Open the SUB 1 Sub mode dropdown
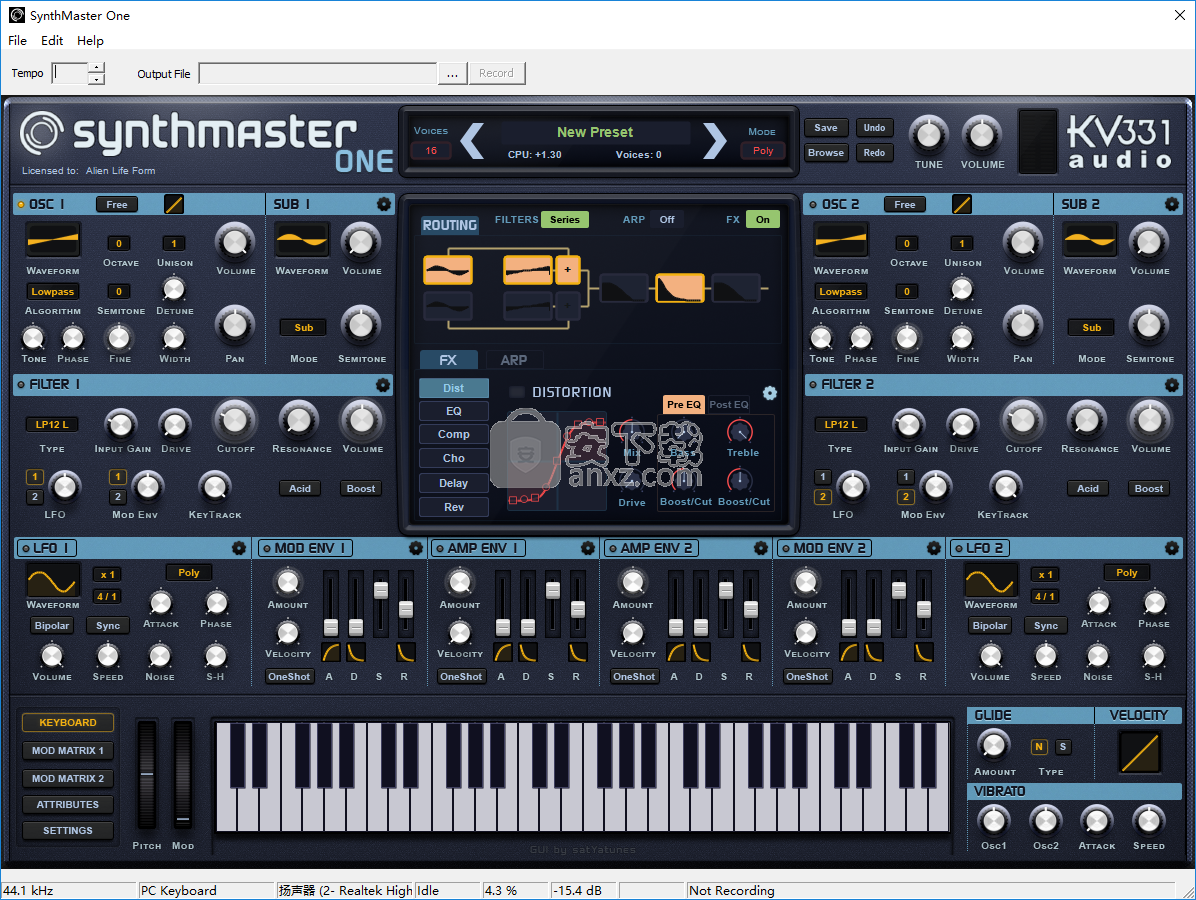 click(304, 327)
